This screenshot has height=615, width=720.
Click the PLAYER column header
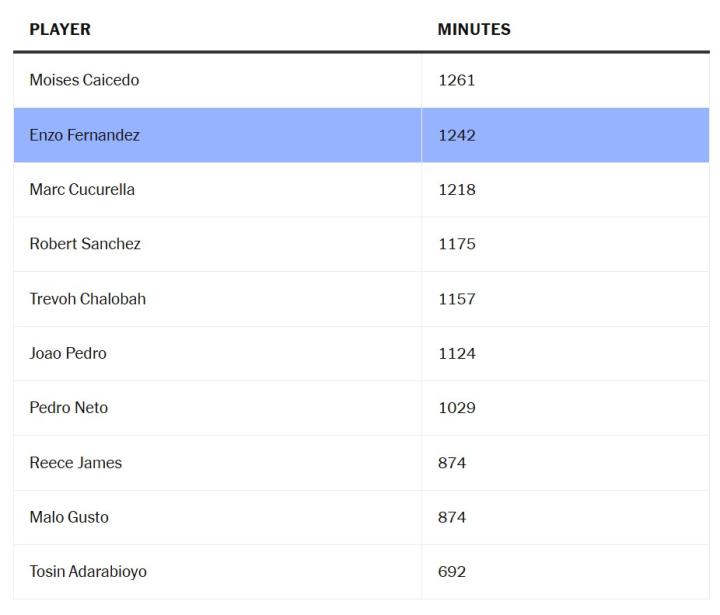[60, 30]
